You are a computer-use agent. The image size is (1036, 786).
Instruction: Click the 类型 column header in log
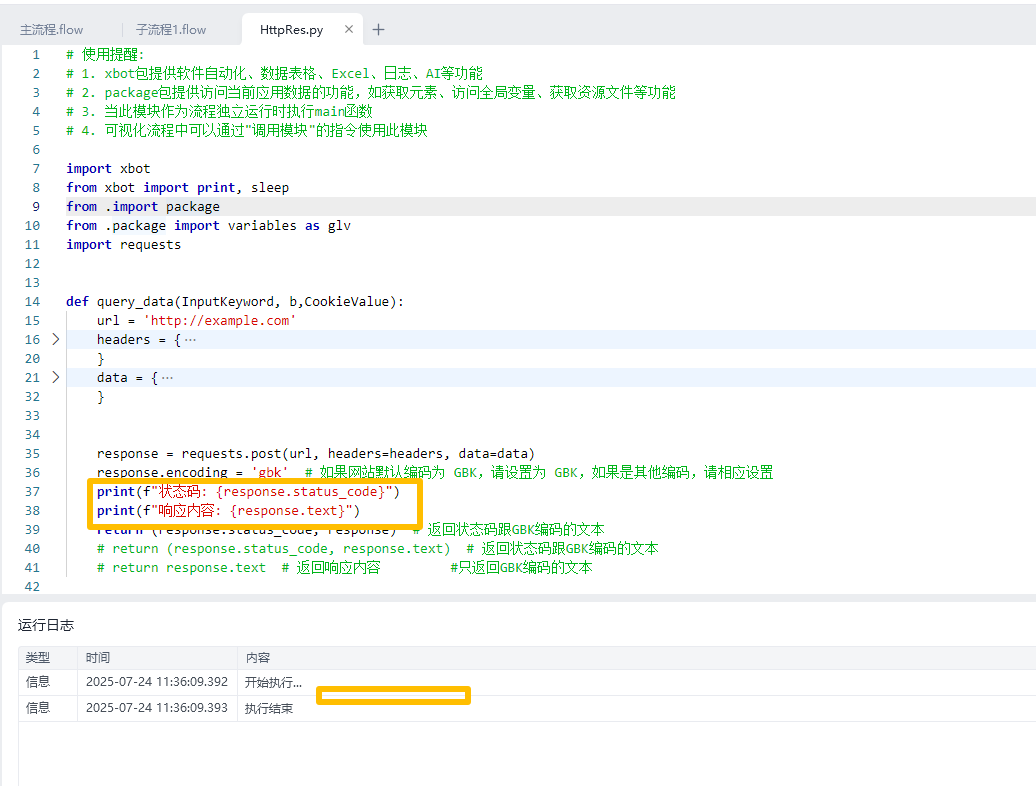point(38,658)
